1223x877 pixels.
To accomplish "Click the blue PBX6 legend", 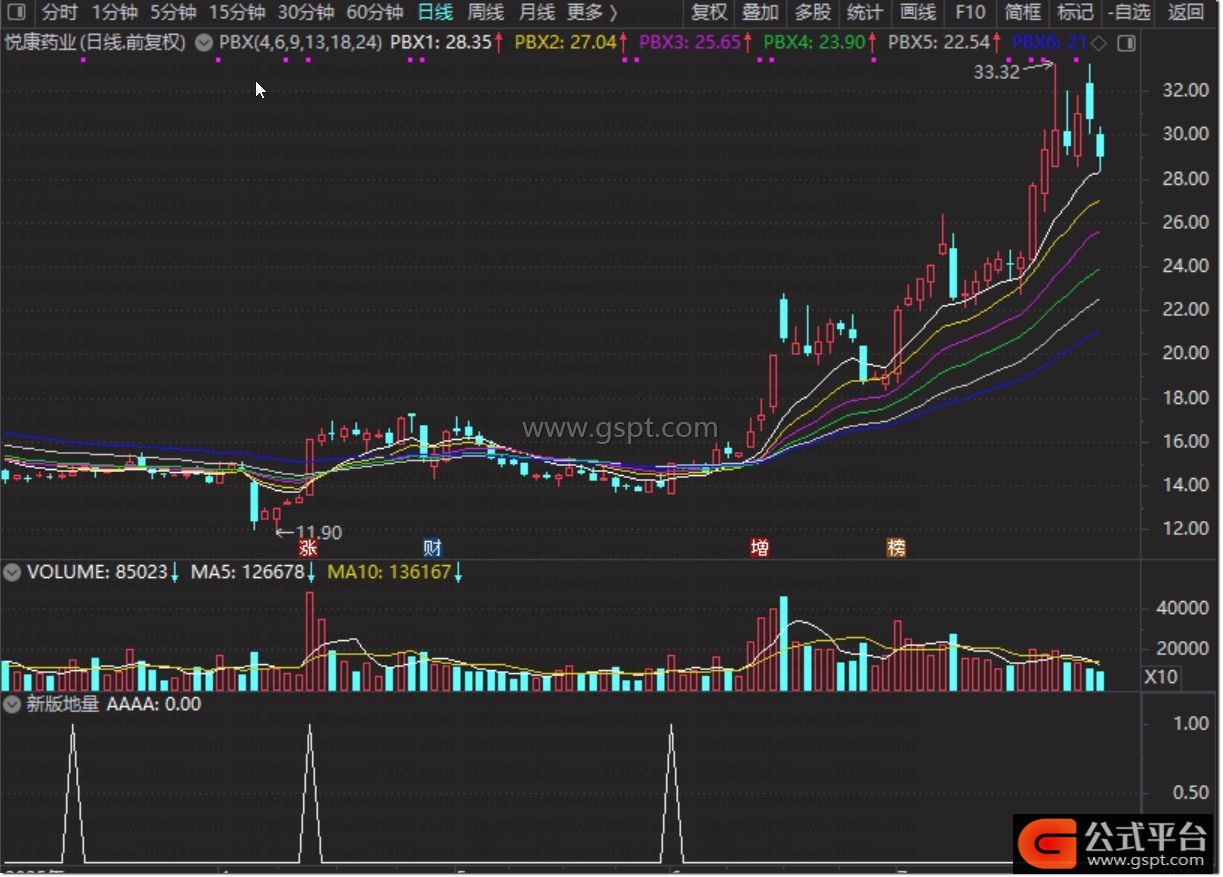I will tap(1049, 43).
